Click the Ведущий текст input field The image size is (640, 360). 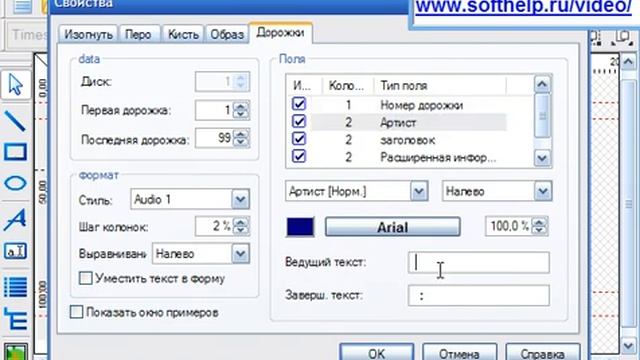[479, 262]
